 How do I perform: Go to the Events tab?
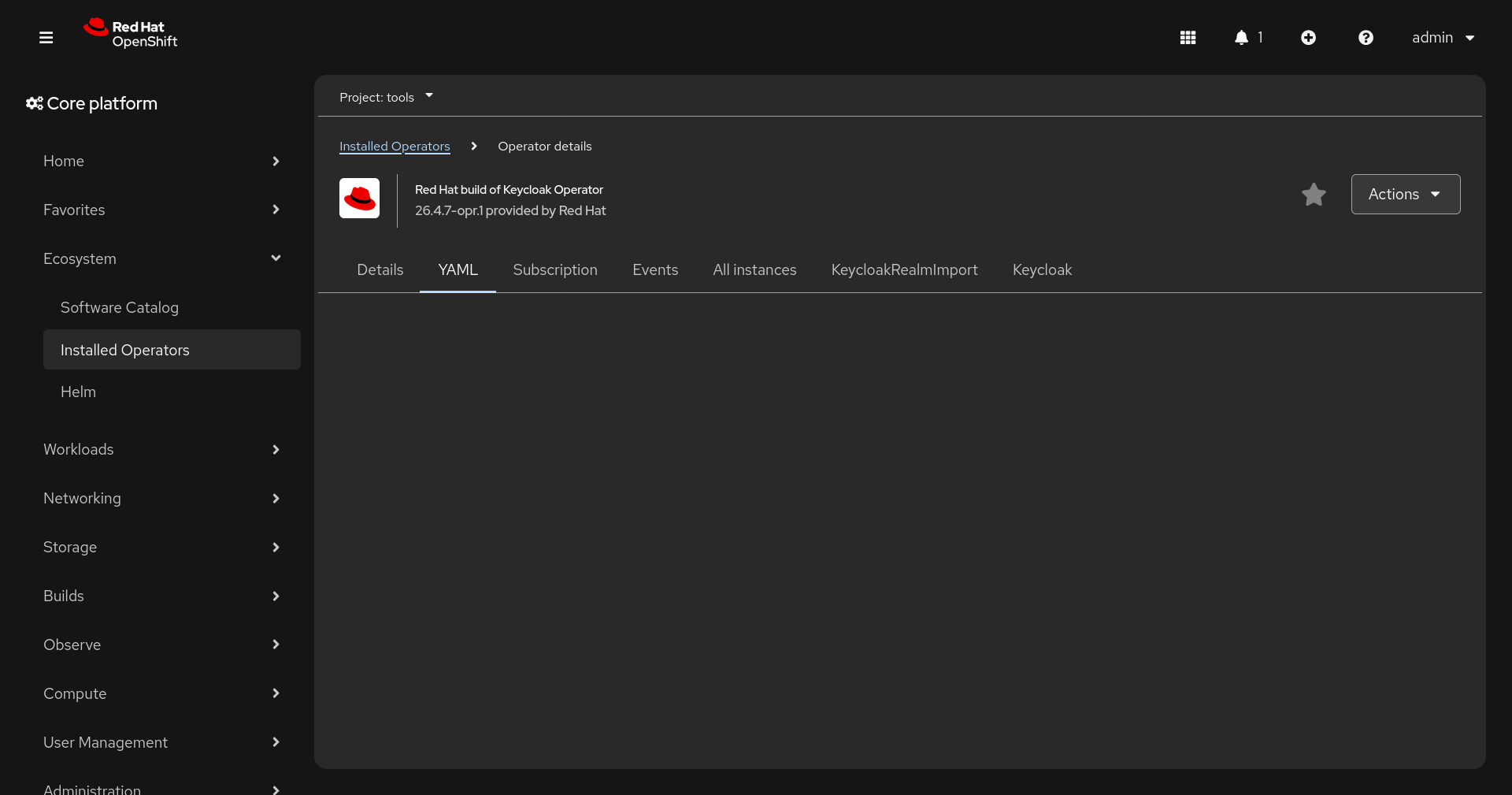655,270
